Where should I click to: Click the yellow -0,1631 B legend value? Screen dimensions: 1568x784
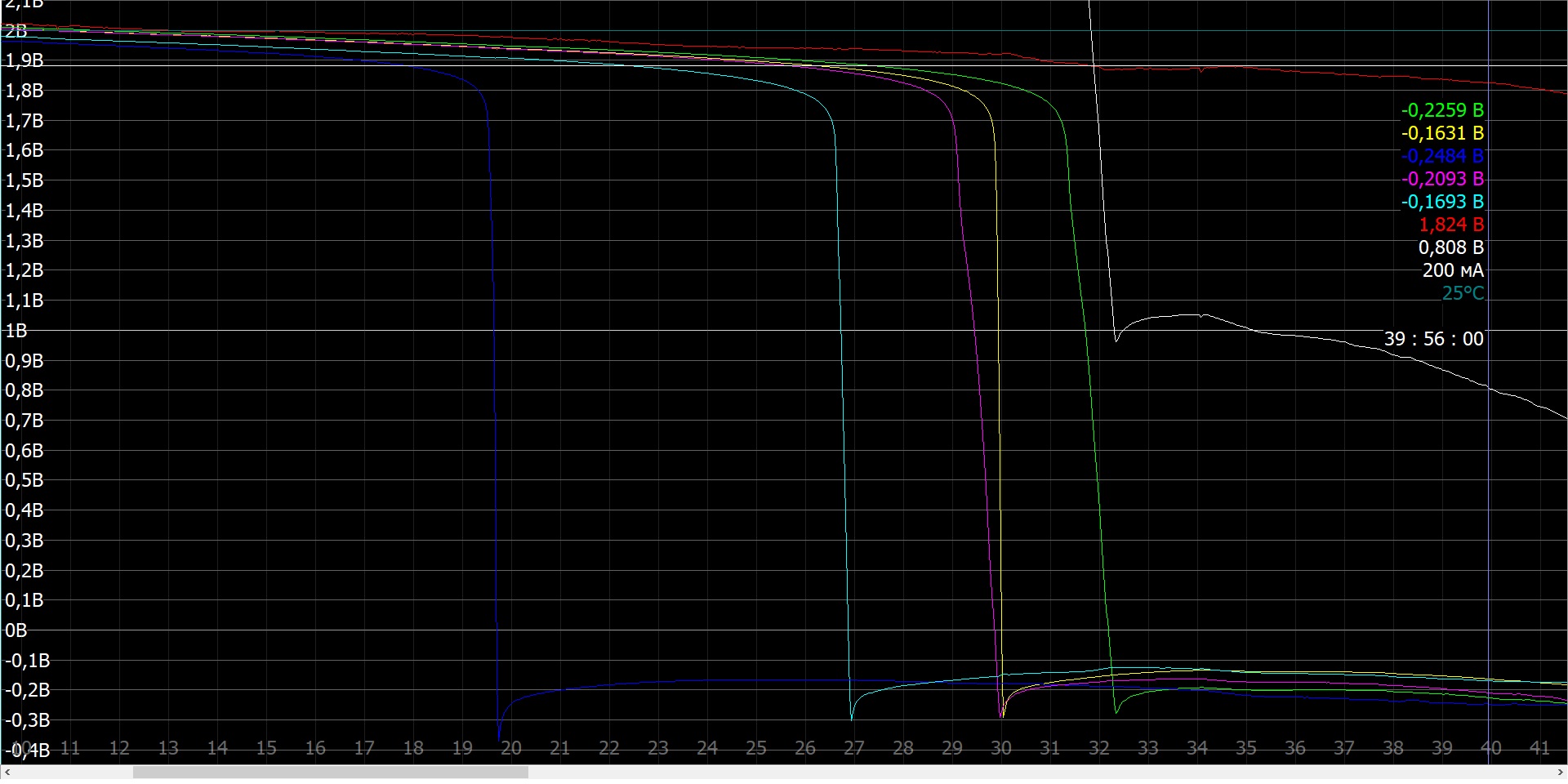1441,133
